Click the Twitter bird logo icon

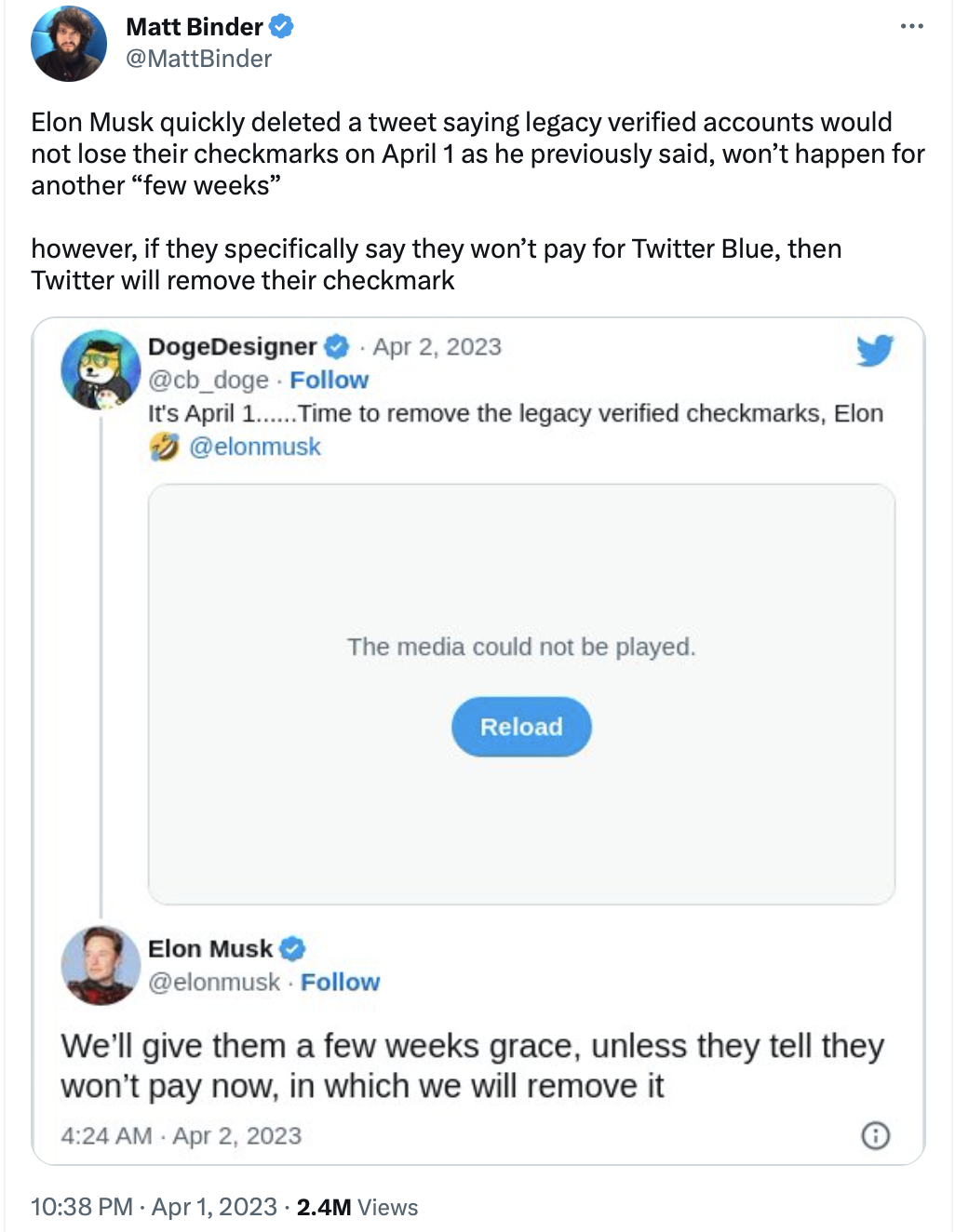coord(874,350)
